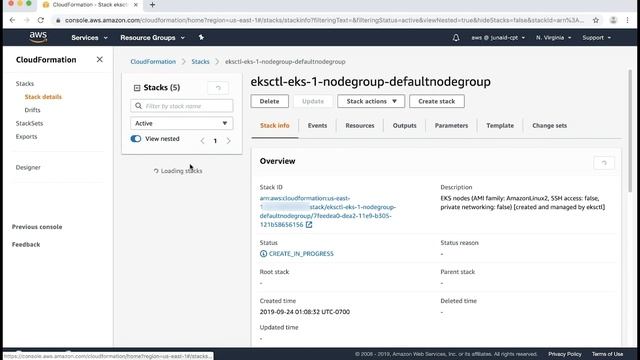Image resolution: width=640 pixels, height=360 pixels.
Task: Click the Previous console link
Action: [x=37, y=227]
